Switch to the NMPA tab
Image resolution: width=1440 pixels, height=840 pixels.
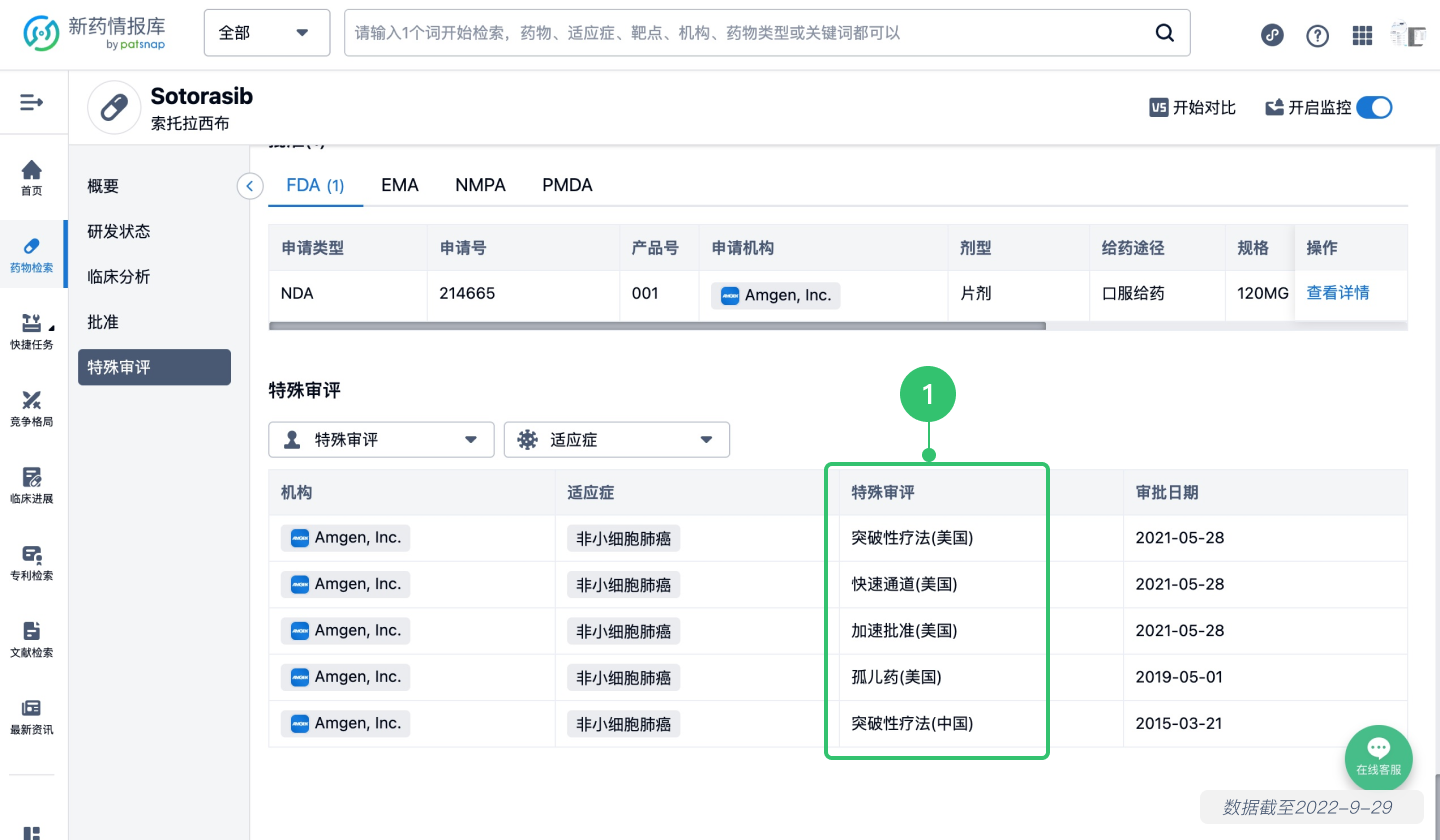click(480, 185)
